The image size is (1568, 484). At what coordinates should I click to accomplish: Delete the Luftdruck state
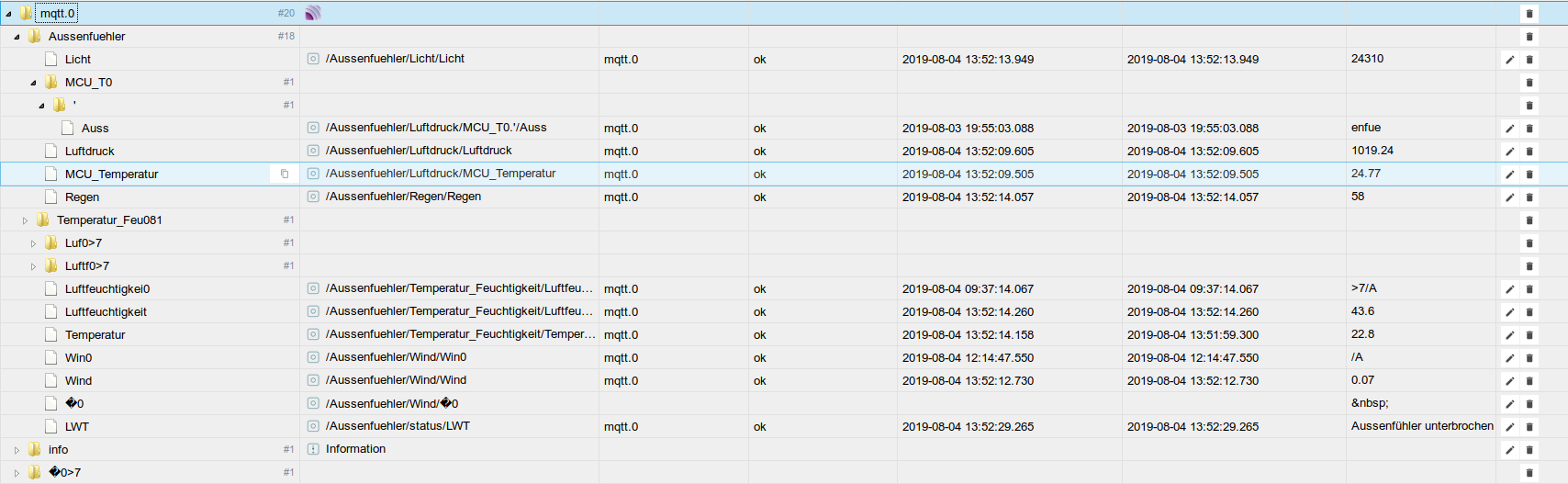(1529, 152)
